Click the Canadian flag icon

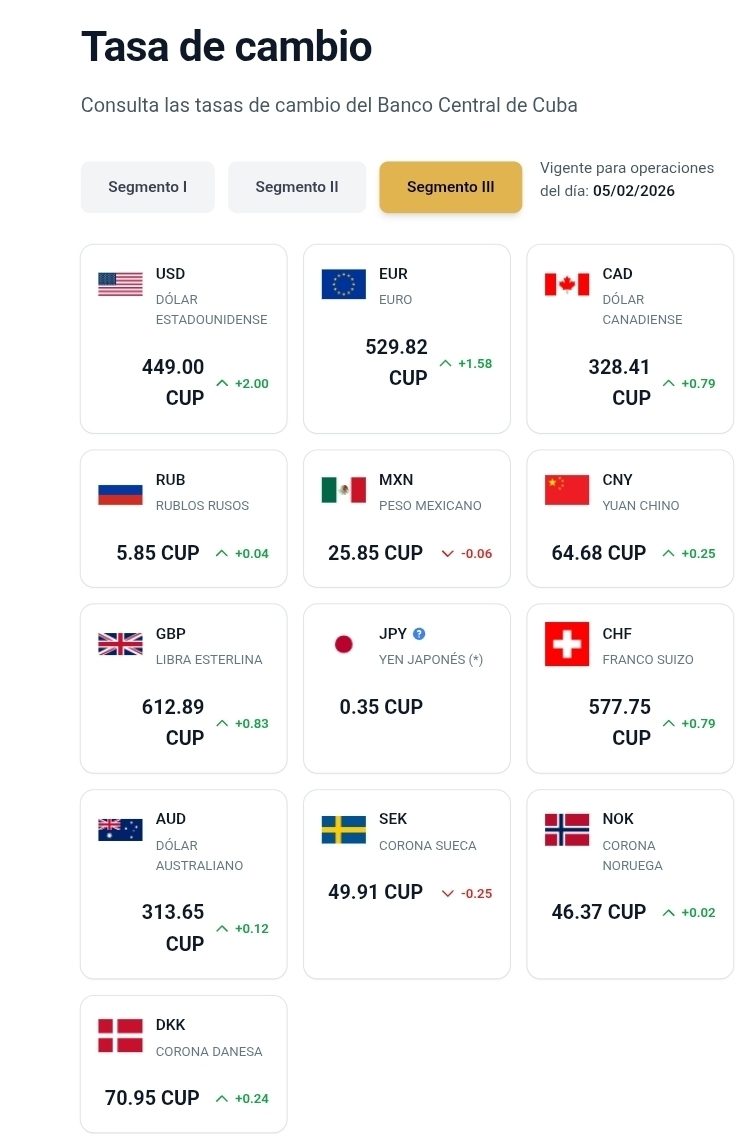click(x=567, y=284)
